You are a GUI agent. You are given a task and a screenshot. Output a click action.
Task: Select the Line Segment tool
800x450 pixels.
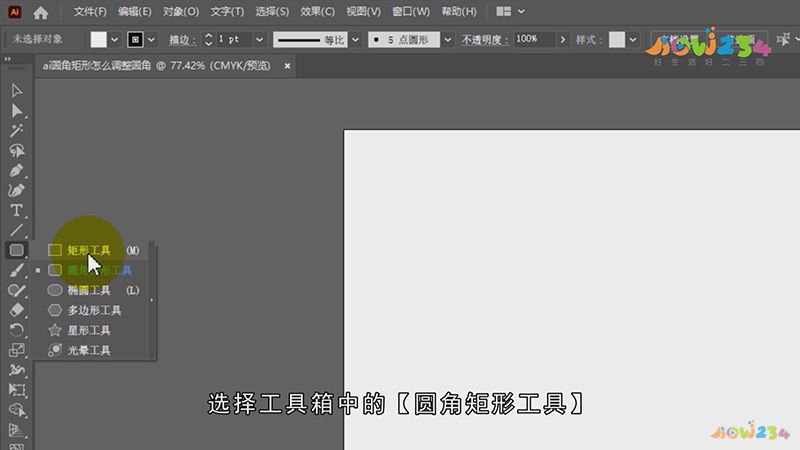click(x=16, y=230)
